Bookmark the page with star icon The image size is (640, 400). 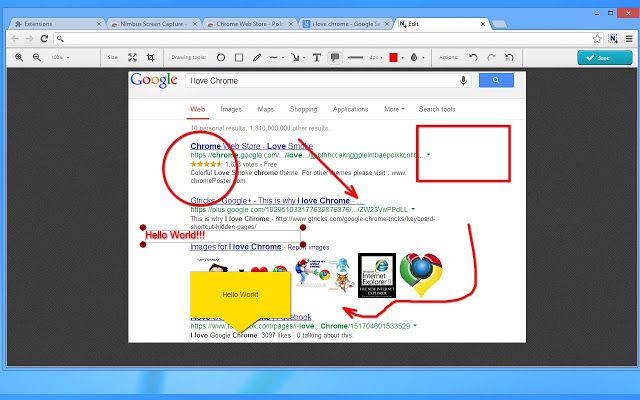coord(597,39)
